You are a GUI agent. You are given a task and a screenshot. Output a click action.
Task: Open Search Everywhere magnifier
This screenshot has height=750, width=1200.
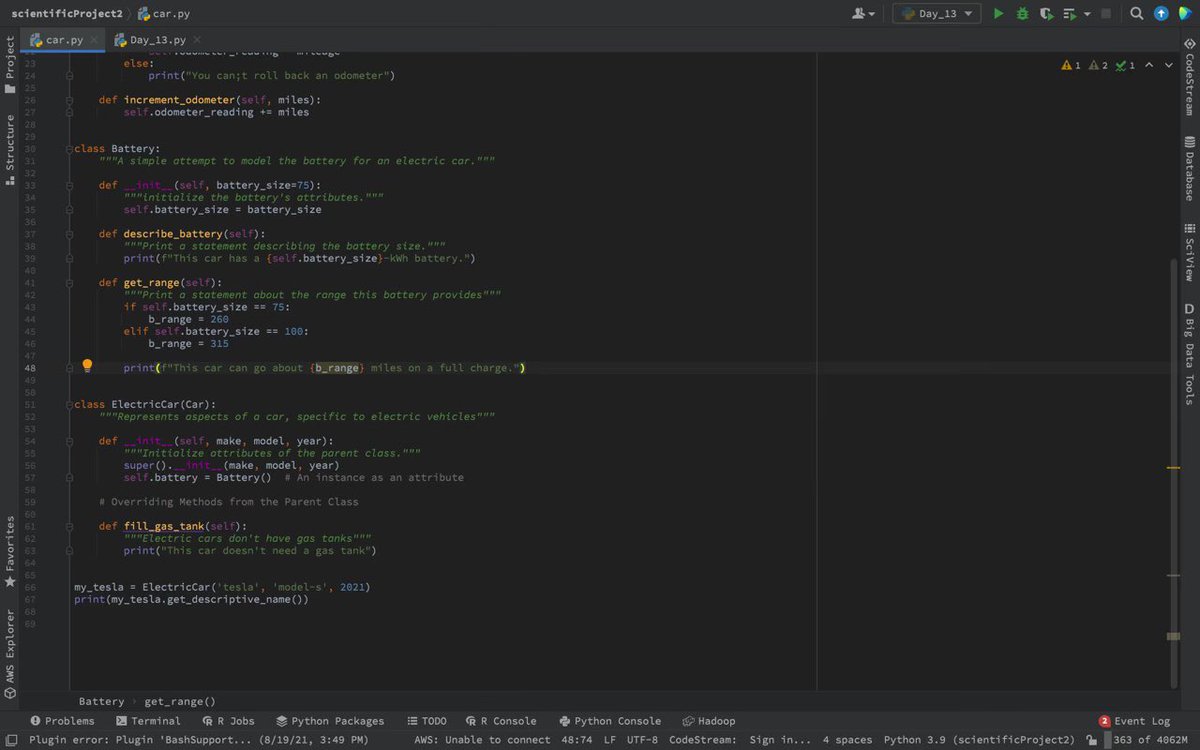tap(1137, 14)
